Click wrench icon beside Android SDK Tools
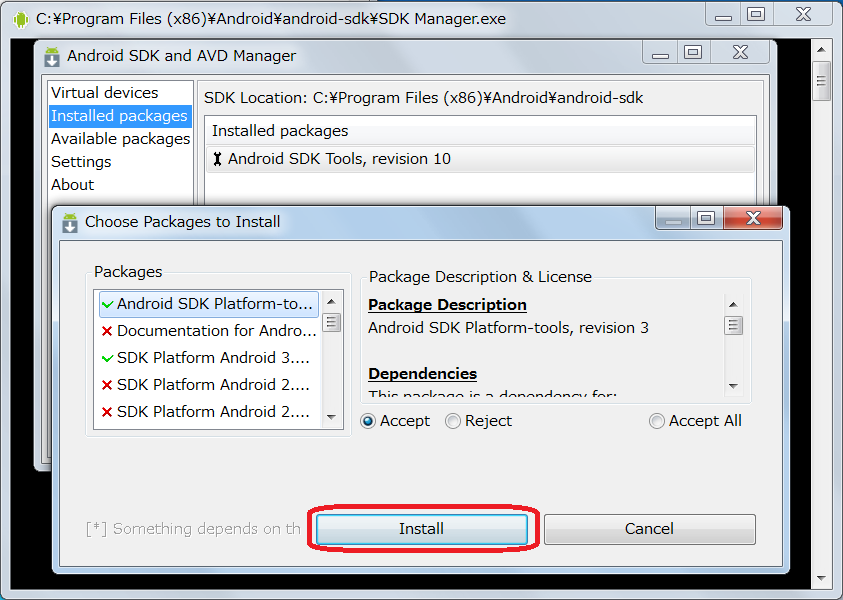 (x=217, y=159)
